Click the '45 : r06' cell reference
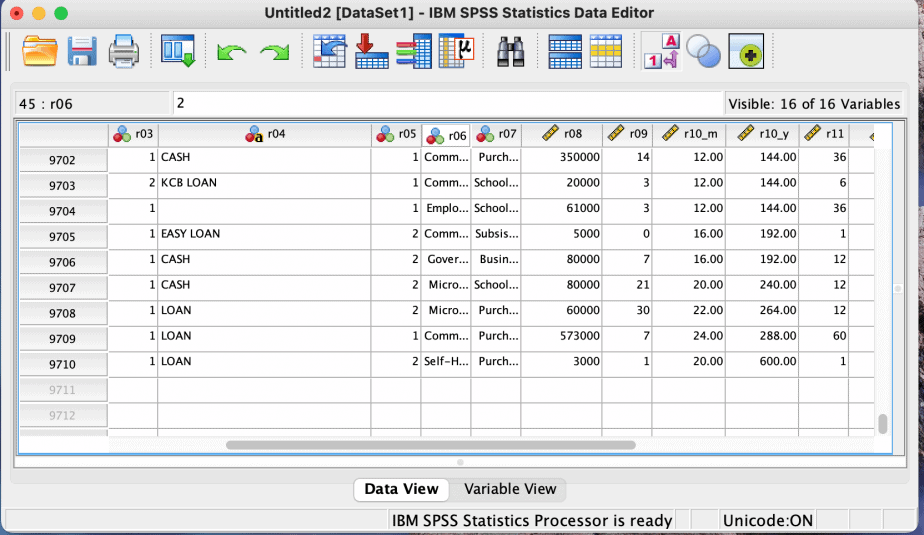This screenshot has width=924, height=535. (92, 104)
